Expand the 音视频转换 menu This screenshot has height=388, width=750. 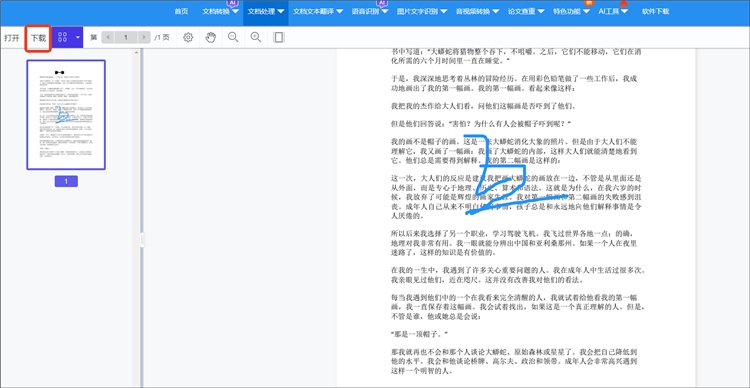477,11
